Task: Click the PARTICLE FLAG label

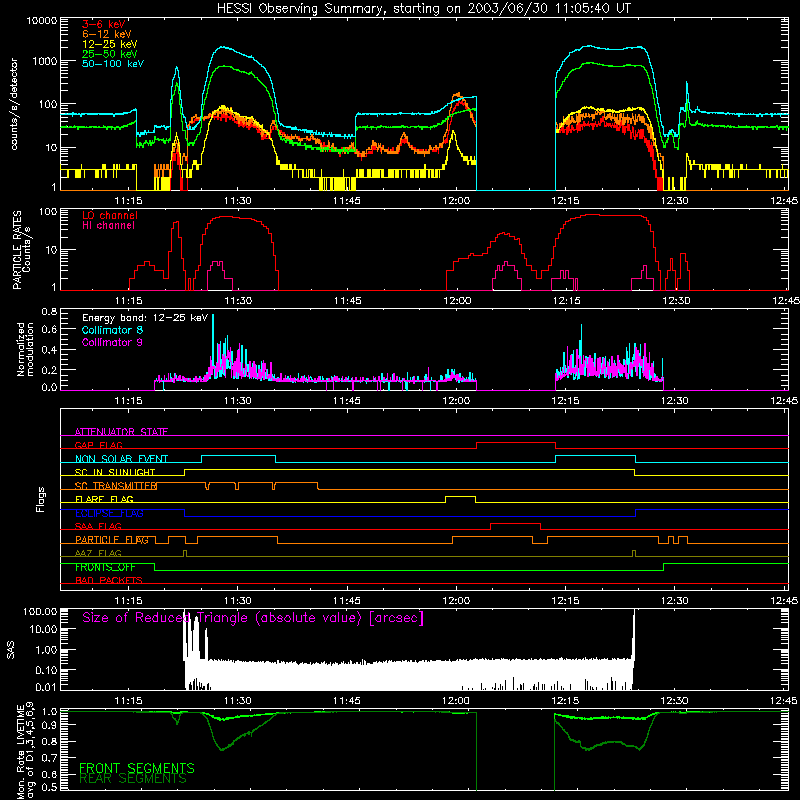Action: [x=112, y=540]
